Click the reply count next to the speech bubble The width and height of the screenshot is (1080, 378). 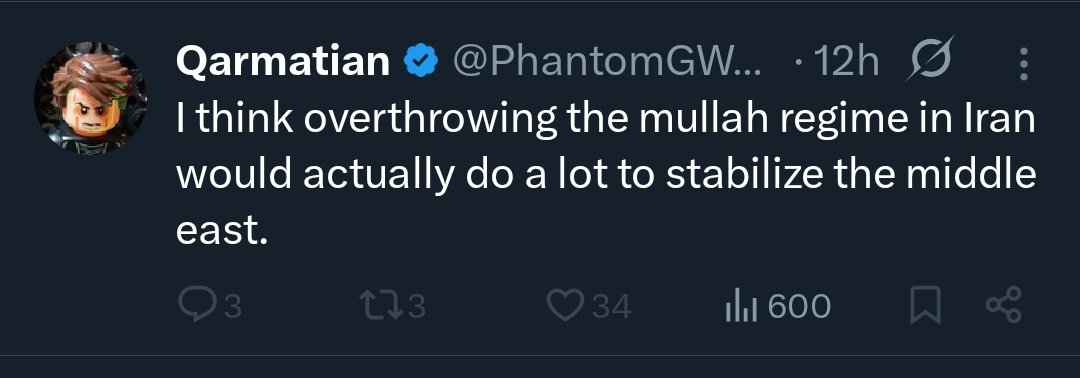pyautogui.click(x=233, y=306)
